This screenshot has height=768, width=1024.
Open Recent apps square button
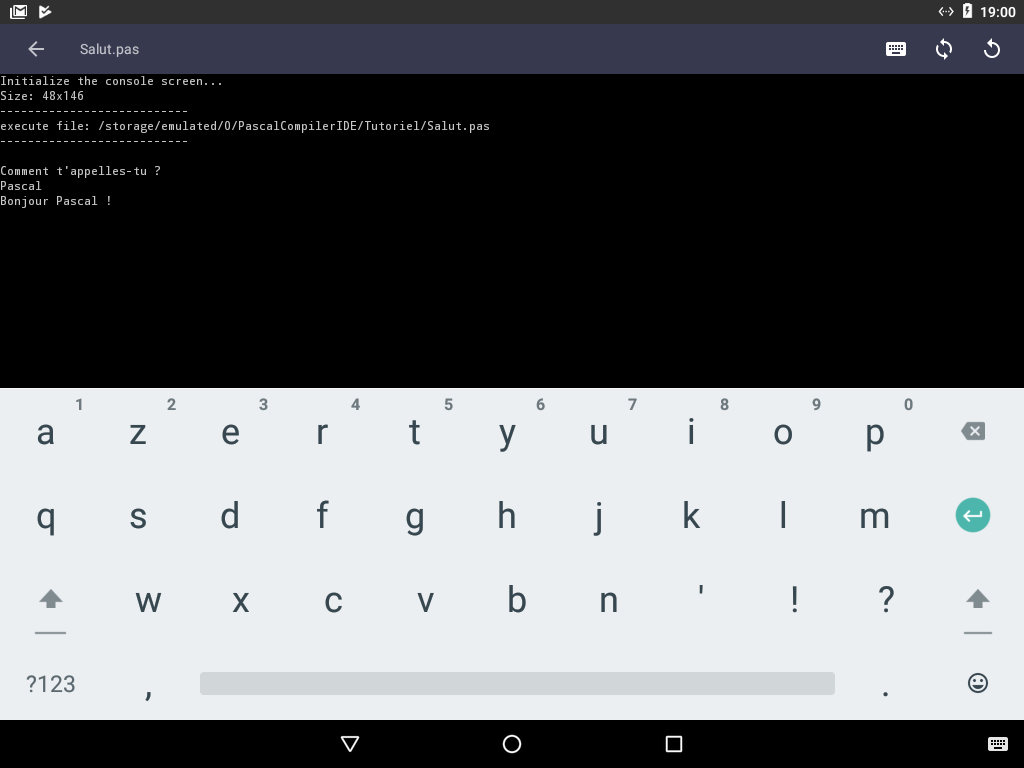pos(674,744)
